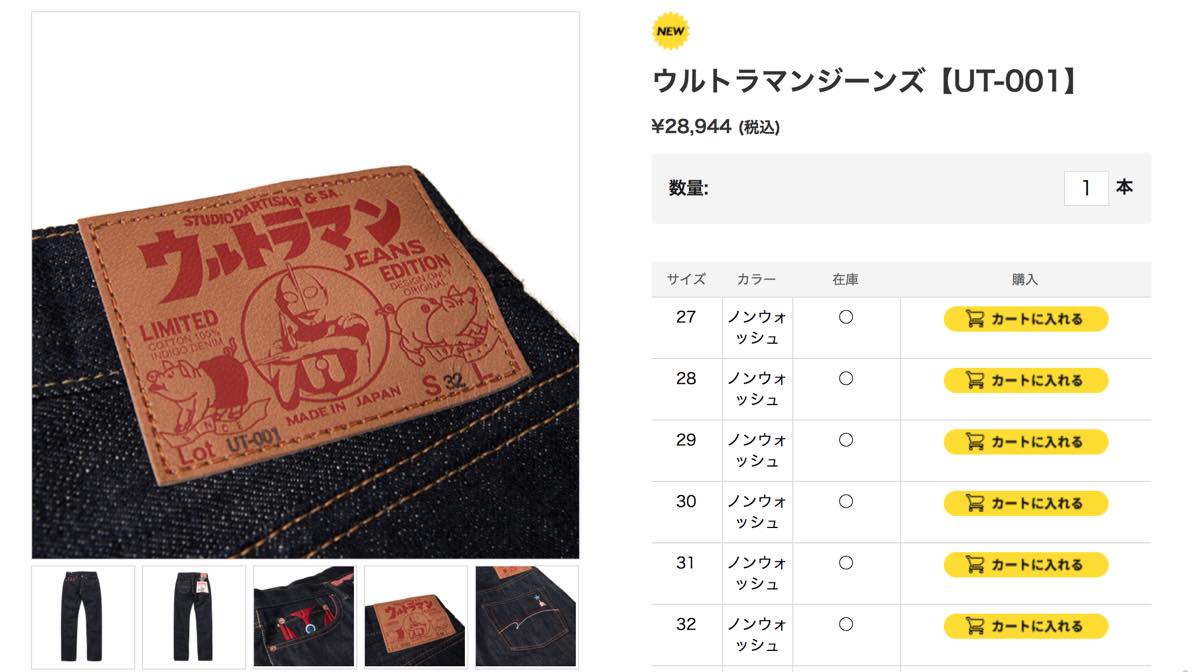Viewport: 1200px width, 672px height.
Task: Open the jeans thumbnail with paper tag
Action: [194, 616]
